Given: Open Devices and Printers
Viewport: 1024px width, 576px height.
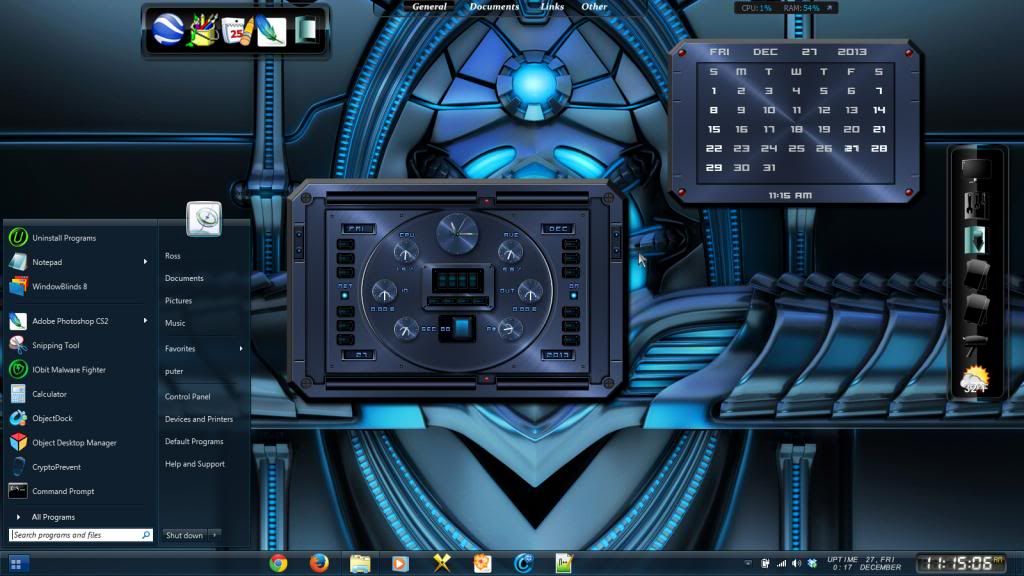Looking at the screenshot, I should [199, 419].
